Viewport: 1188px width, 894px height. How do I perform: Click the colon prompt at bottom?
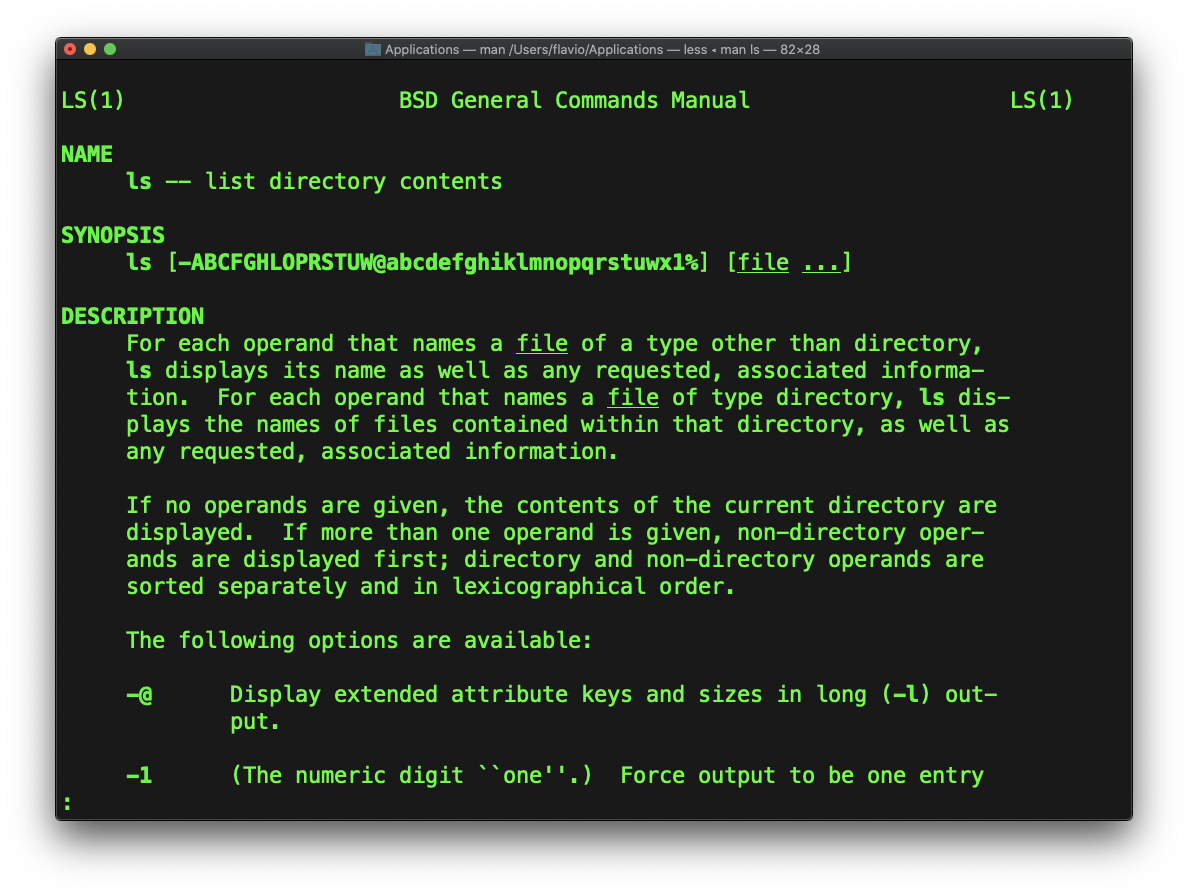coord(66,802)
